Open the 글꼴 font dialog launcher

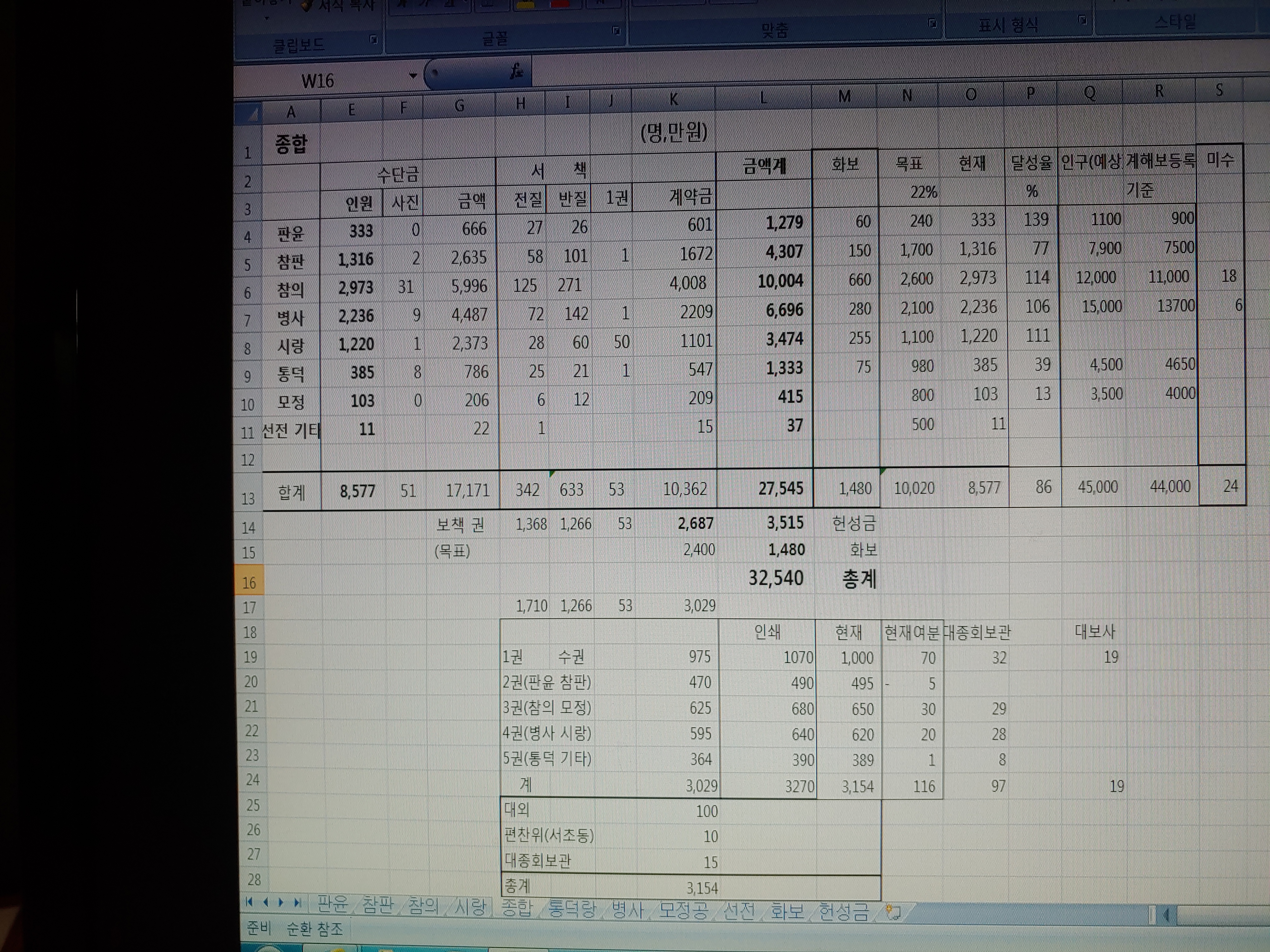coord(616,31)
